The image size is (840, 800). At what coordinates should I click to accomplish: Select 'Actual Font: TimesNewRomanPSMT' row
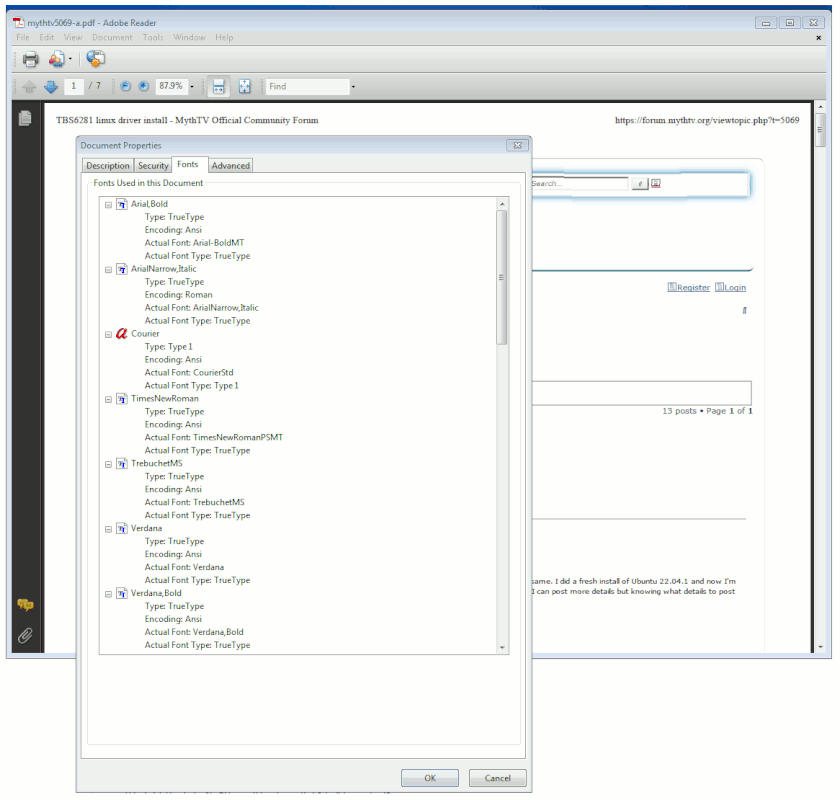click(213, 437)
